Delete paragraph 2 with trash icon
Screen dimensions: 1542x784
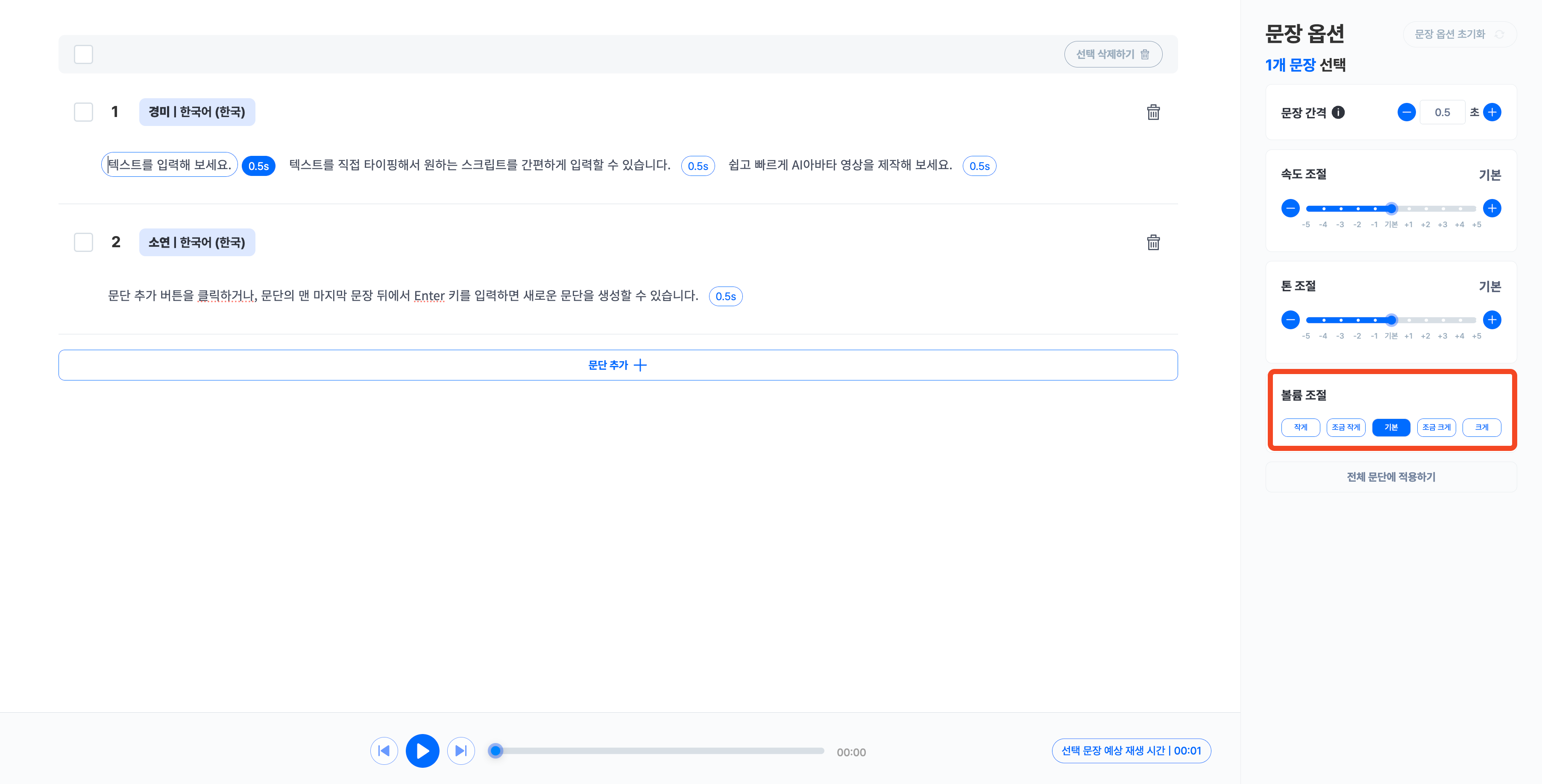[1153, 243]
